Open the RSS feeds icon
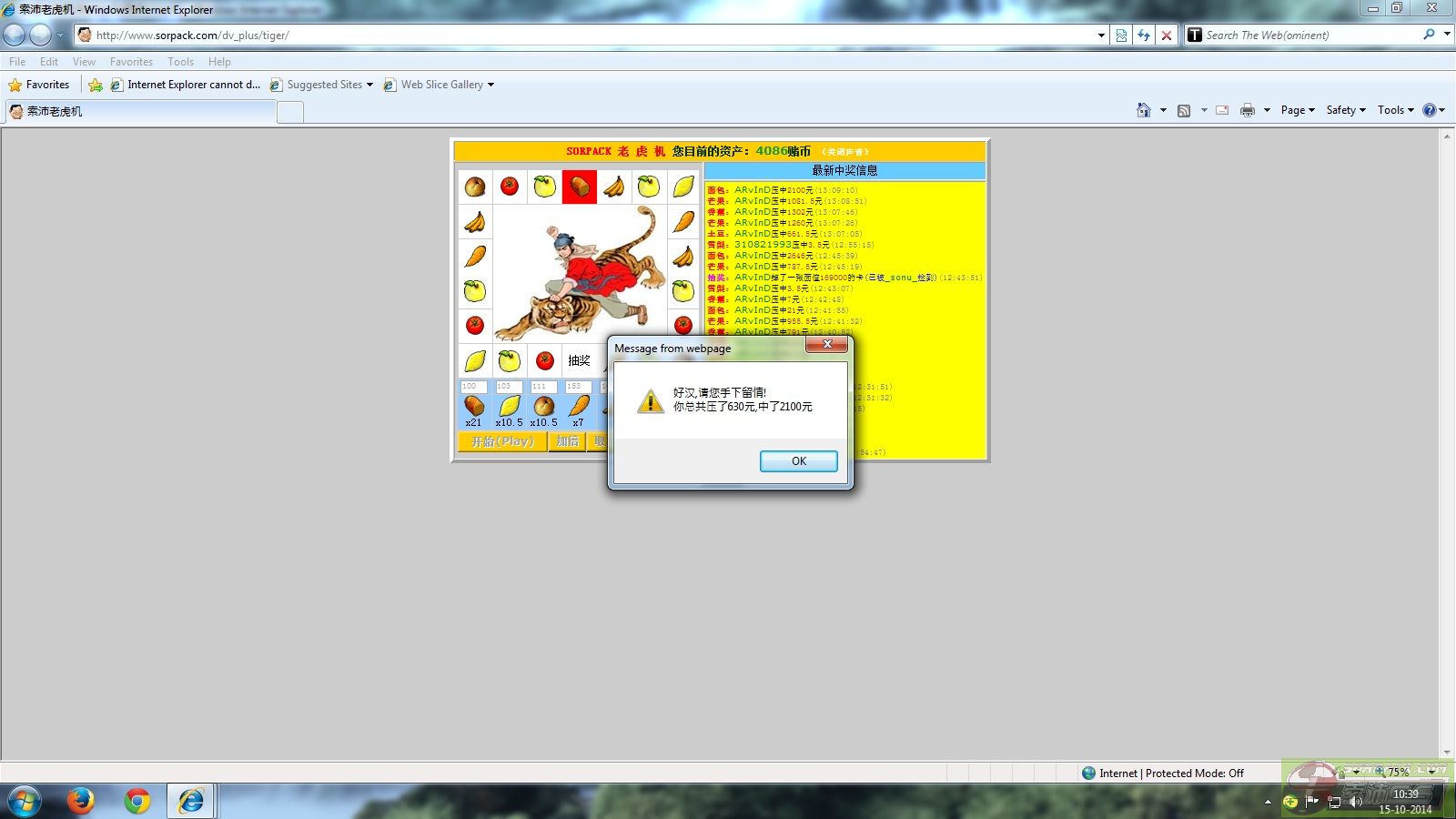This screenshot has height=819, width=1456. (x=1184, y=110)
